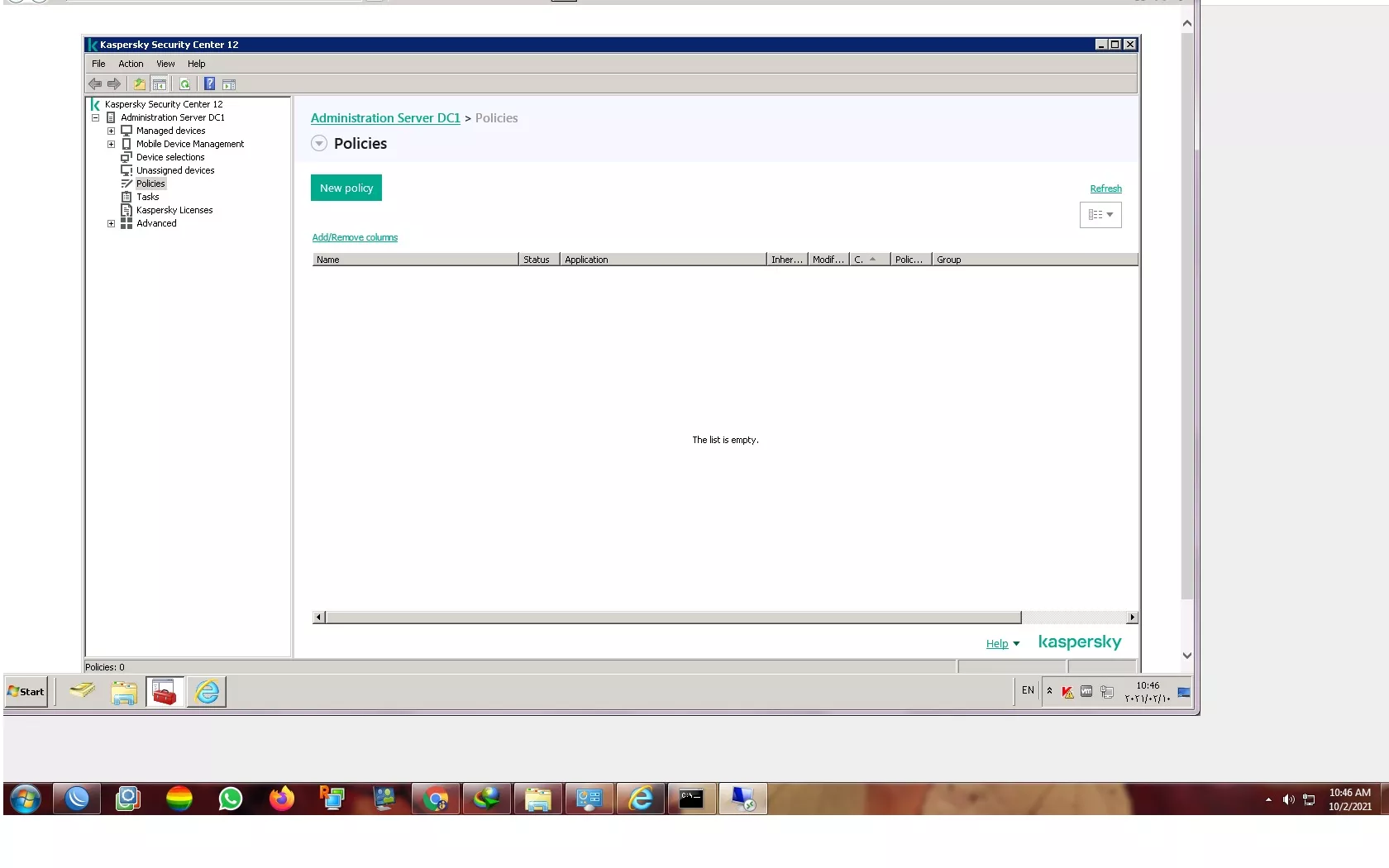Open Device selections in the tree
Viewport: 1389px width, 868px height.
(169, 157)
